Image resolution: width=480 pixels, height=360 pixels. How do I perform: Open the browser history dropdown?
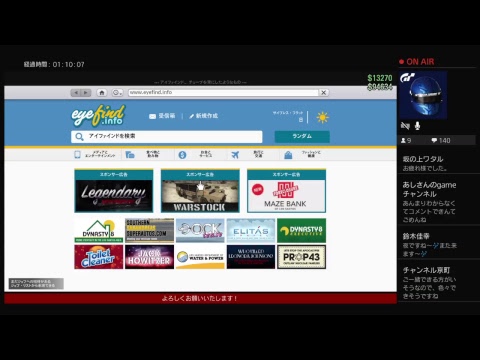(x=117, y=92)
